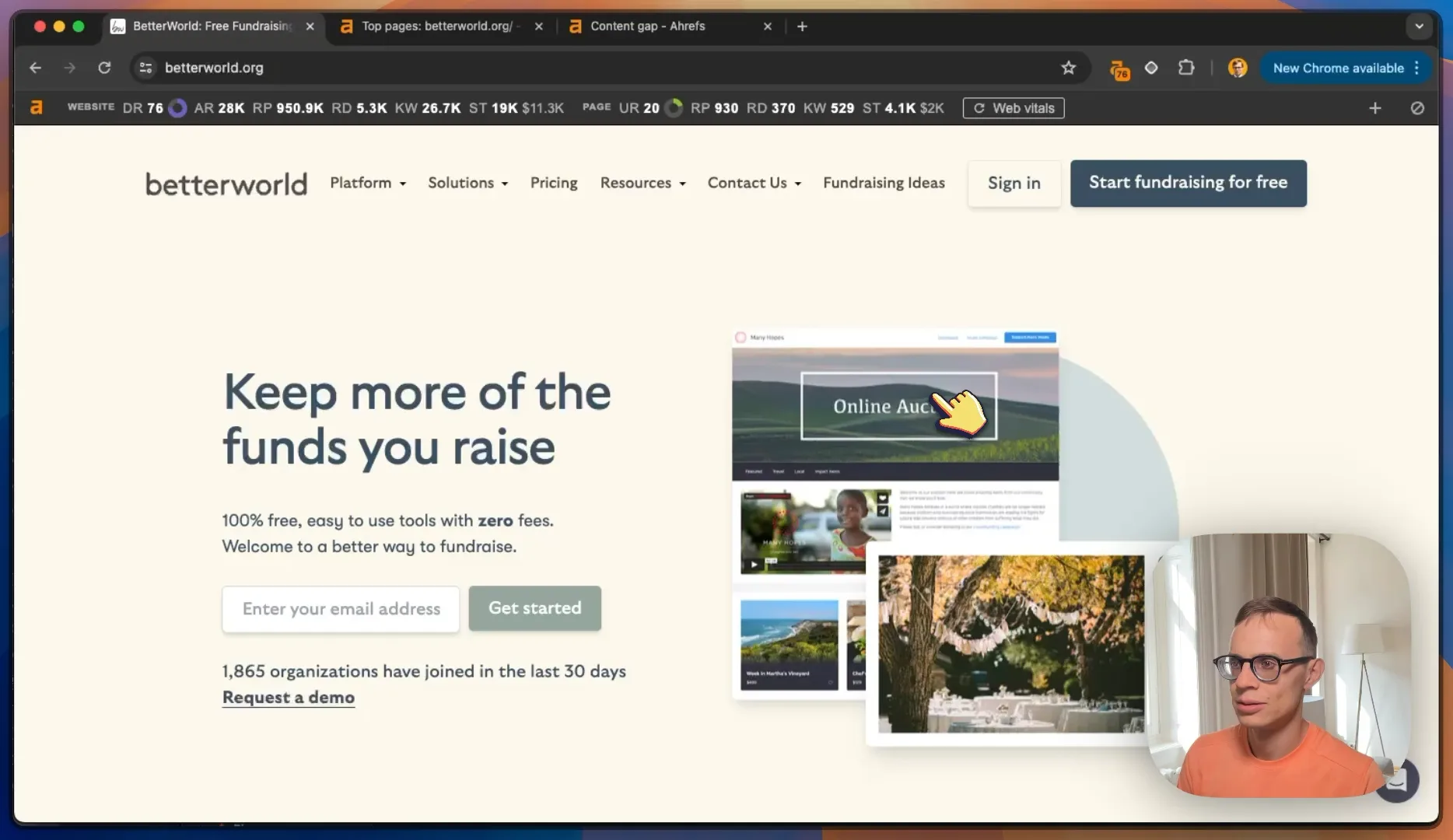The width and height of the screenshot is (1453, 840).
Task: Open the Chrome extensions puzzle icon
Action: click(x=1186, y=68)
